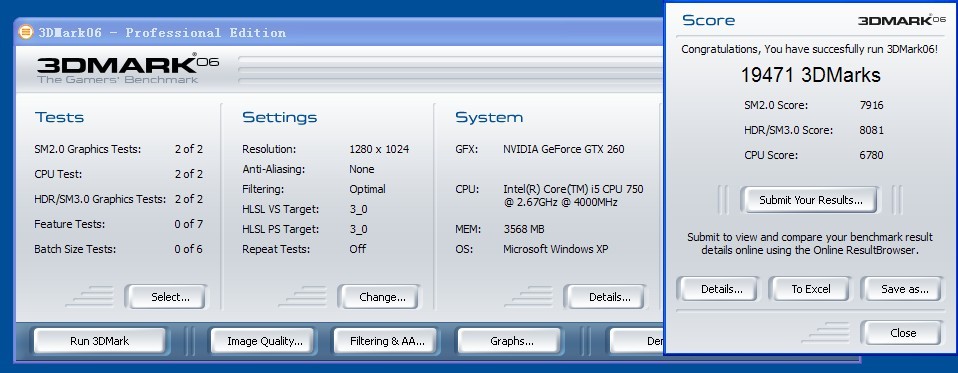Click the SM2.0 Score value 7916
The image size is (958, 373).
tap(871, 105)
